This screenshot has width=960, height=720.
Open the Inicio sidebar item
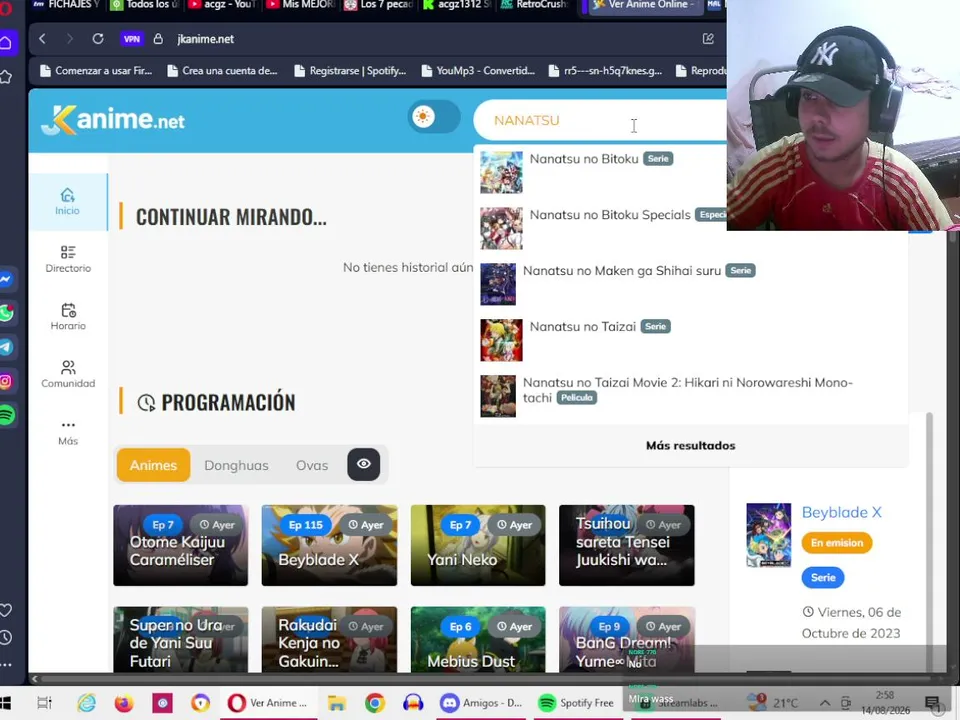[x=67, y=202]
